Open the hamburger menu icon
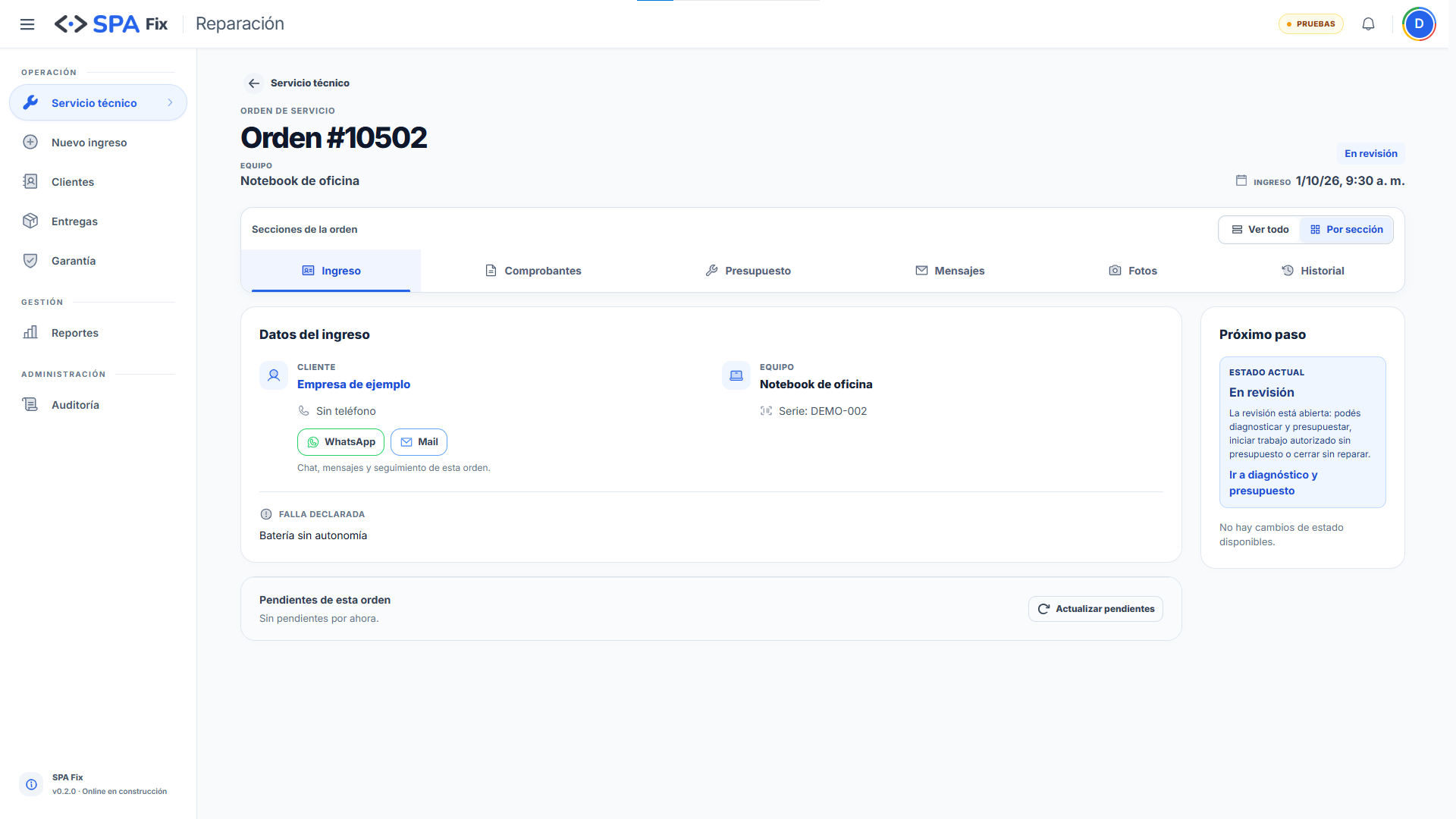This screenshot has height=819, width=1456. point(27,24)
